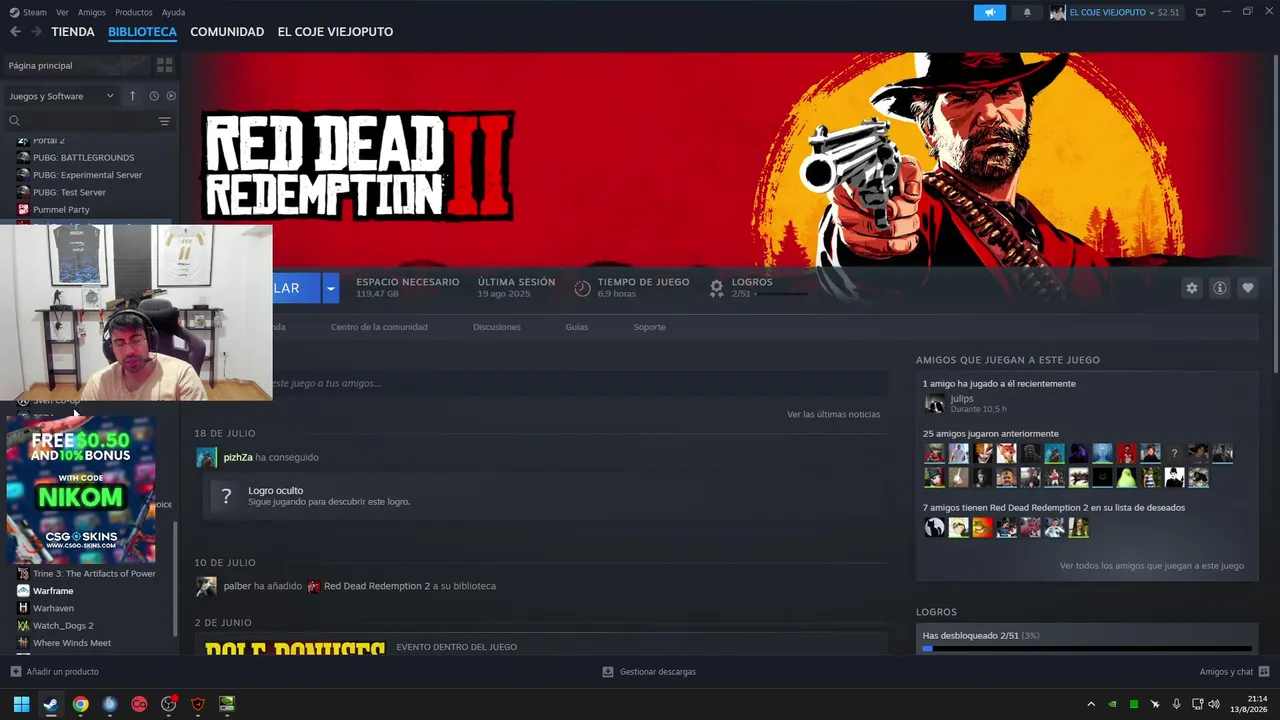The height and width of the screenshot is (720, 1280).
Task: Open the TIENDA section
Action: coord(73,32)
